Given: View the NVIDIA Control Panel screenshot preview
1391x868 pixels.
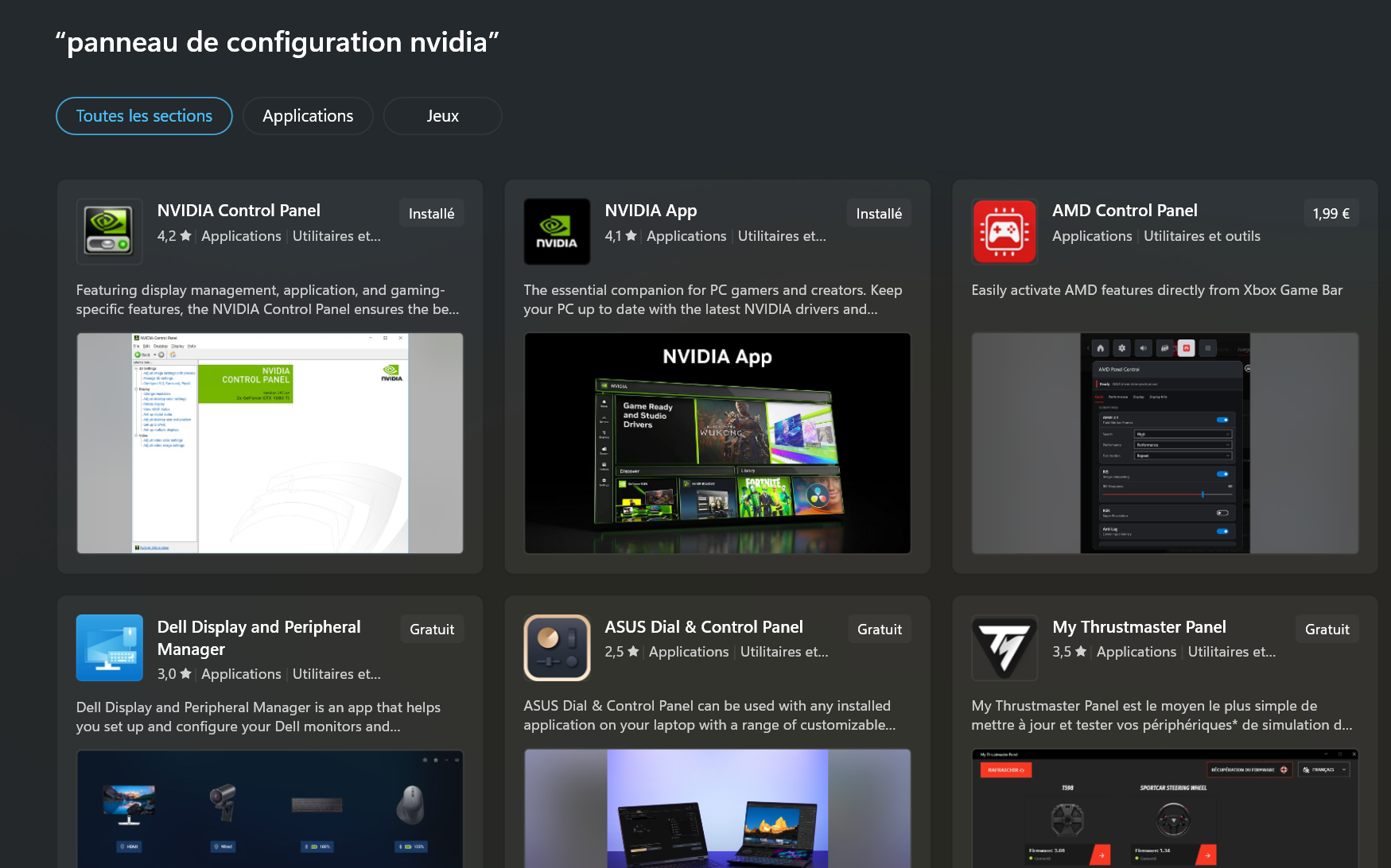Looking at the screenshot, I should (270, 443).
